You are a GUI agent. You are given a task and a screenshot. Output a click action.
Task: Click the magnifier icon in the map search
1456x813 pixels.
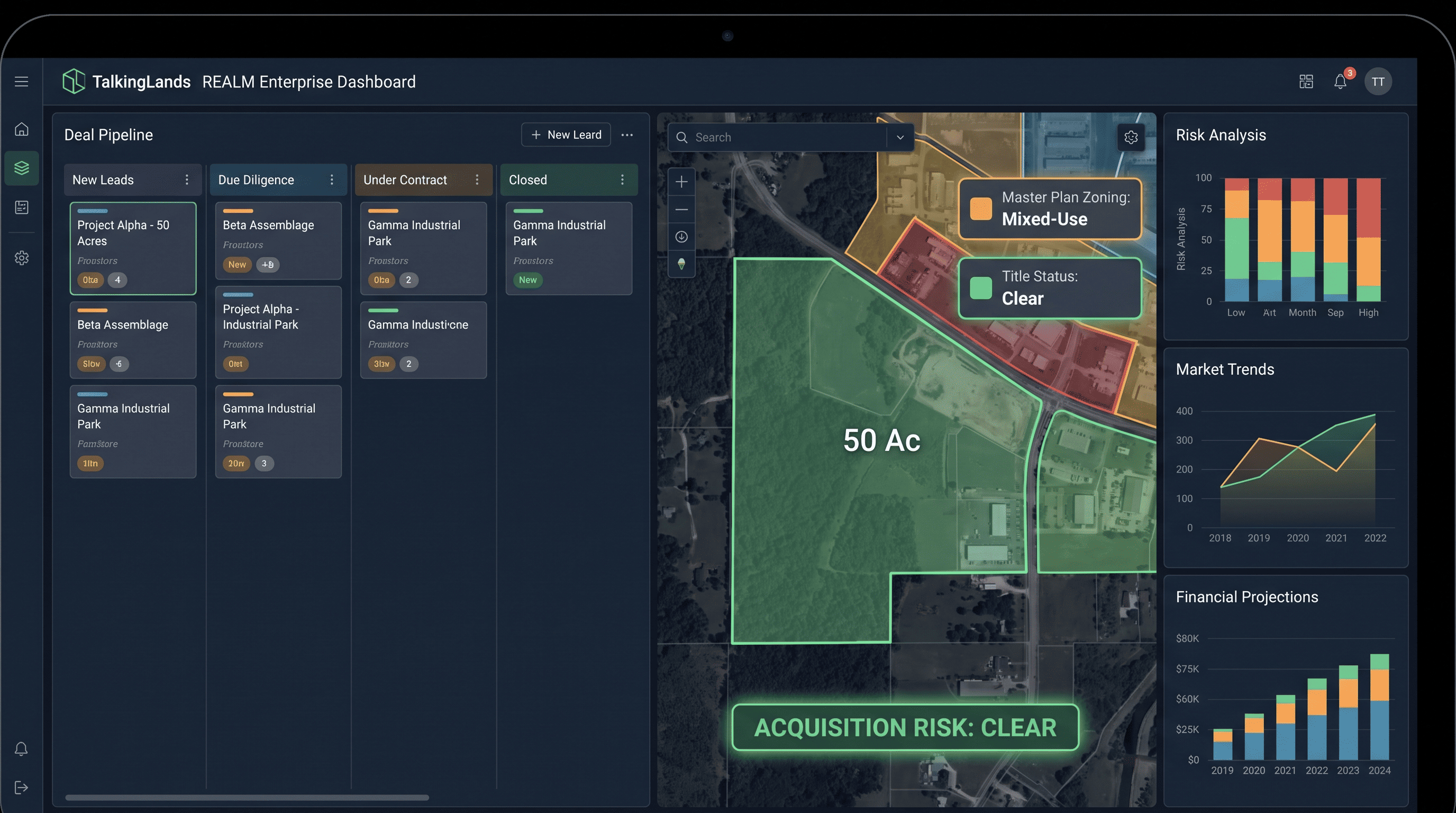(x=681, y=138)
